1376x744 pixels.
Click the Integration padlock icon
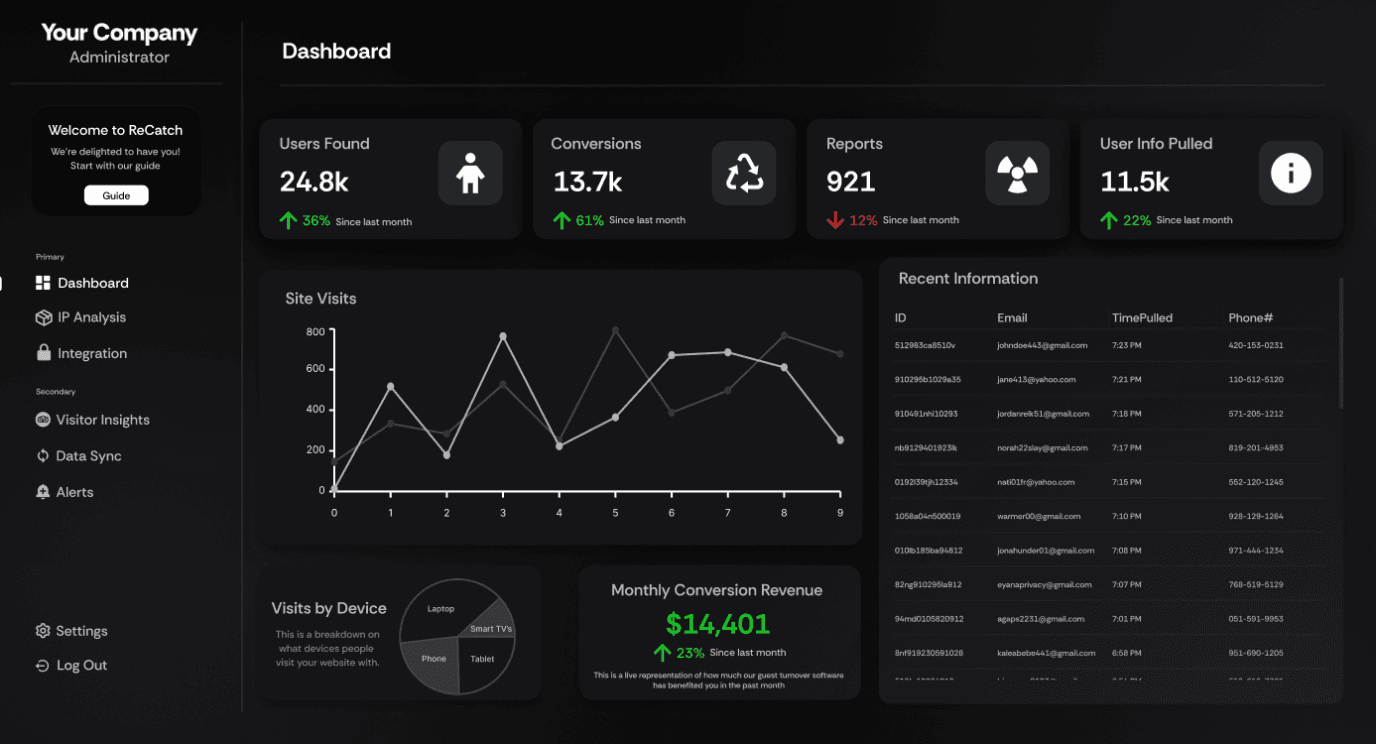click(43, 352)
